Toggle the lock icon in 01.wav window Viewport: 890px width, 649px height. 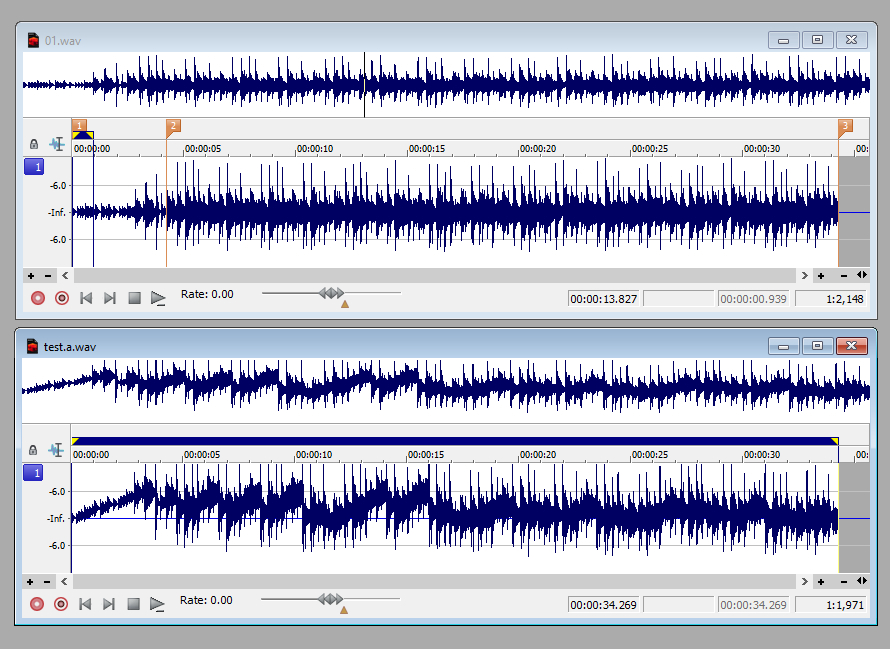coord(34,144)
